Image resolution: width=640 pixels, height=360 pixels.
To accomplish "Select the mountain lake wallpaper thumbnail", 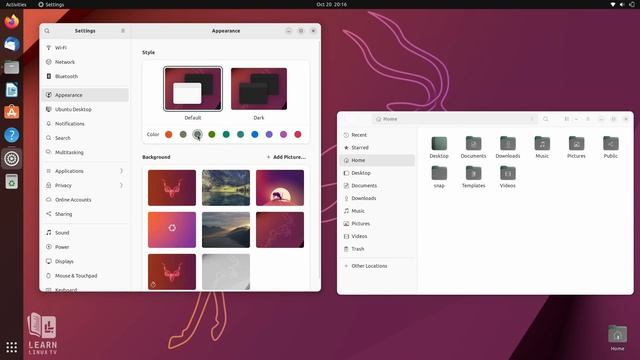I will tap(226, 188).
